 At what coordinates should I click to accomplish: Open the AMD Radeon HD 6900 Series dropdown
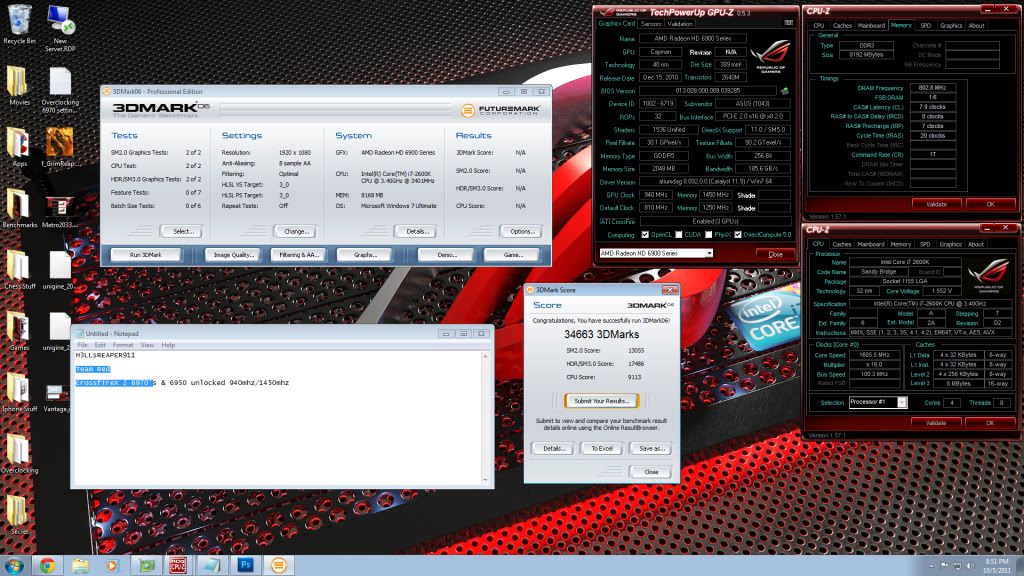(x=656, y=253)
